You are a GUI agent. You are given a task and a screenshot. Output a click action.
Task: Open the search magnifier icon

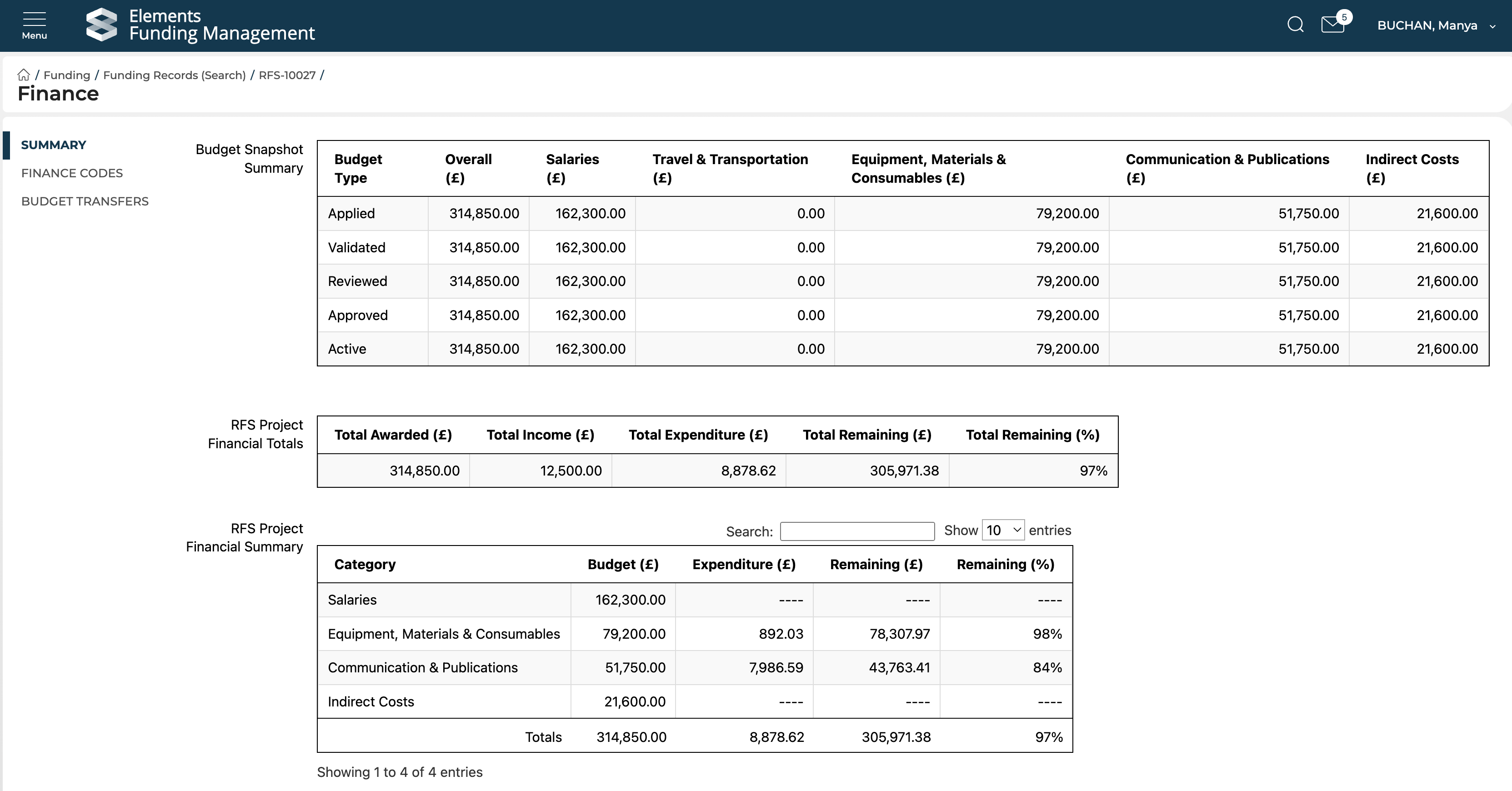pos(1295,25)
